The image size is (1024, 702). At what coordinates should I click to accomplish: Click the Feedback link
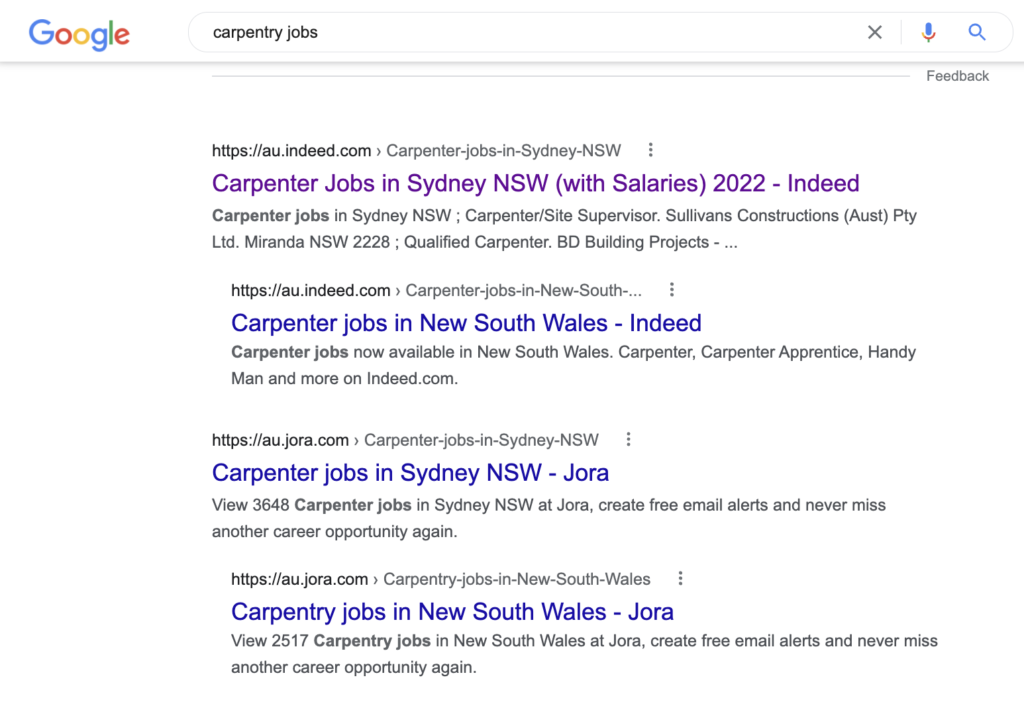click(957, 76)
